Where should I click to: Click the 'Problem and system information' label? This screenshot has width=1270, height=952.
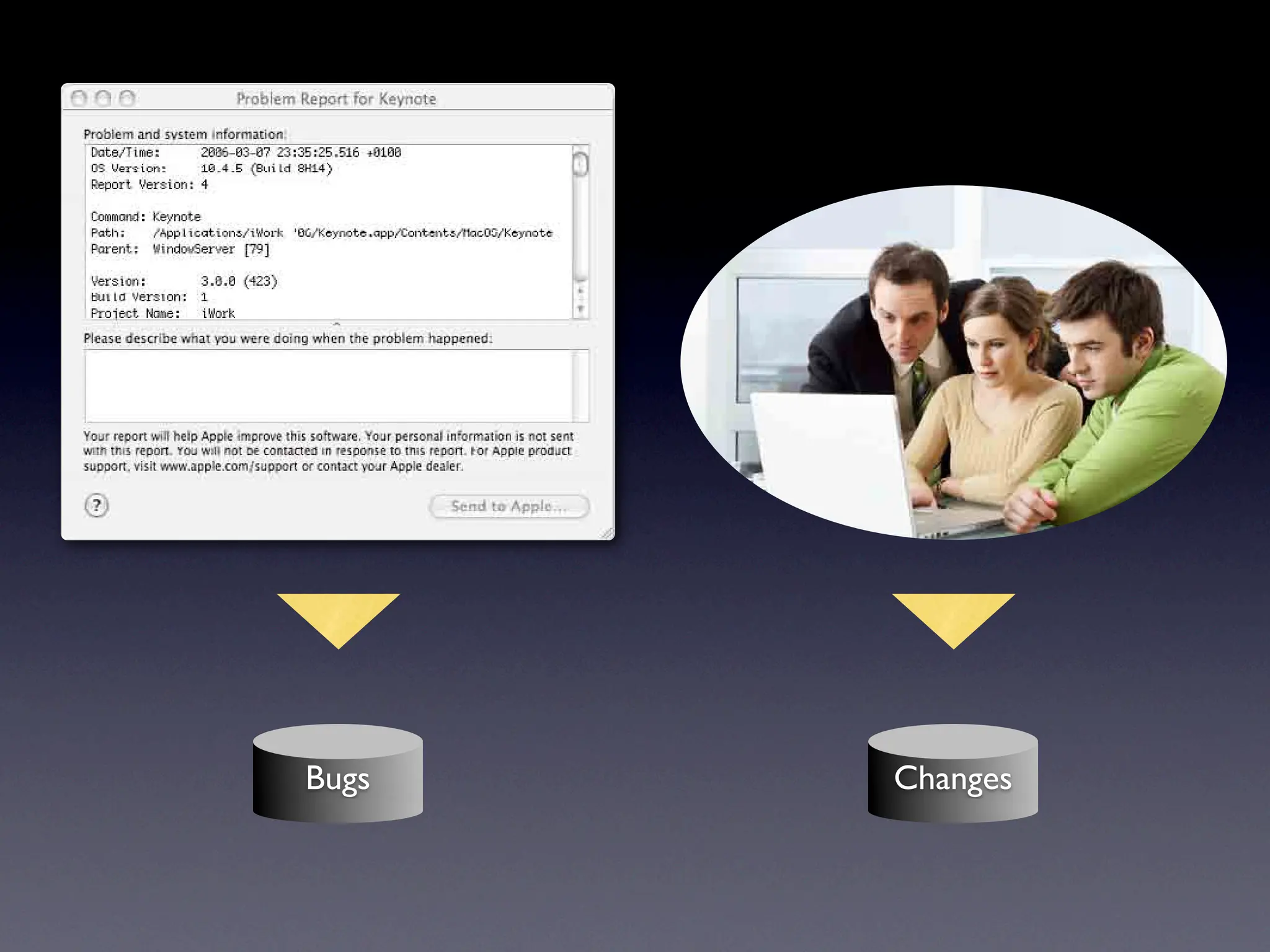pyautogui.click(x=184, y=134)
